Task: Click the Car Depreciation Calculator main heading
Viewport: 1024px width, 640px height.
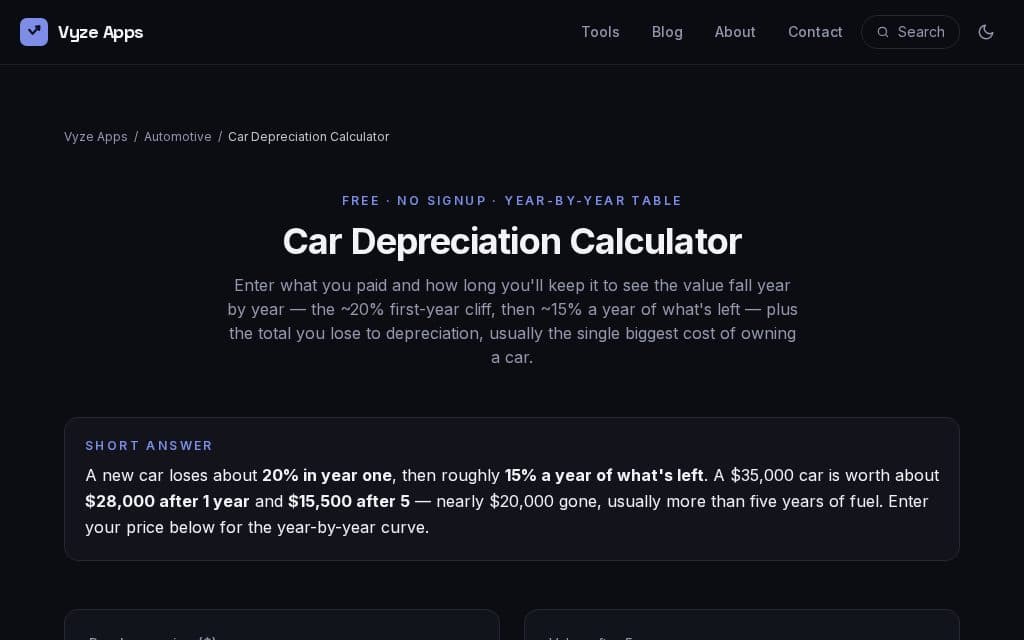Action: point(512,241)
